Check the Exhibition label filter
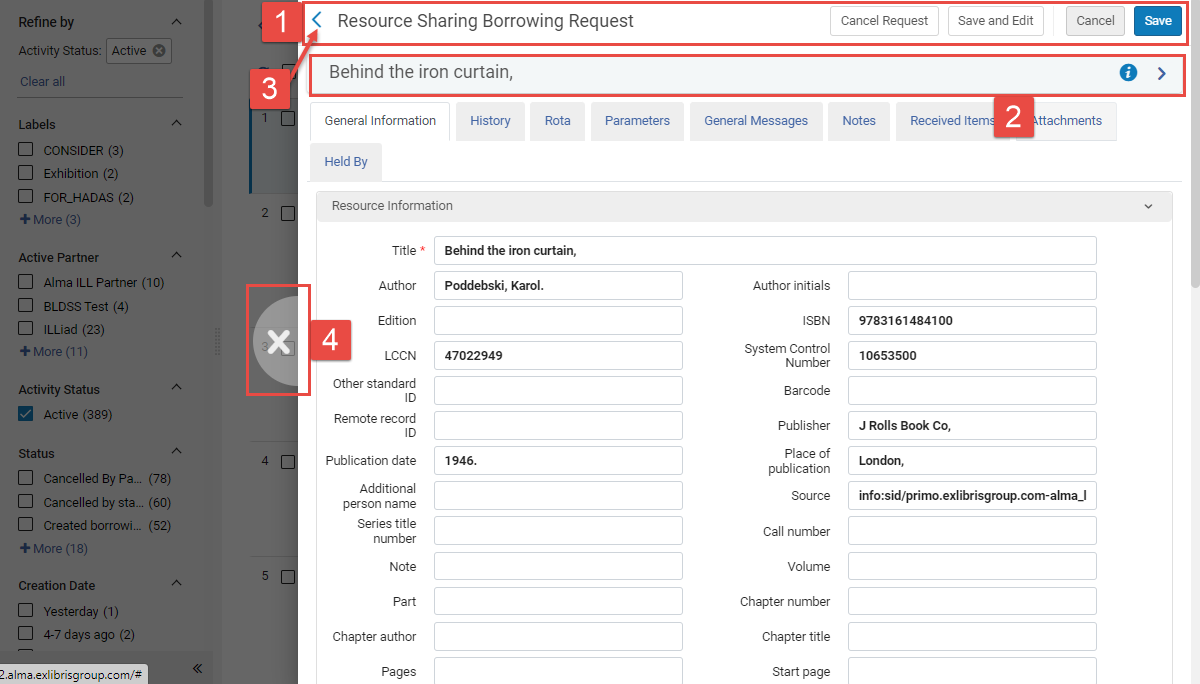The image size is (1200, 684). (26, 173)
